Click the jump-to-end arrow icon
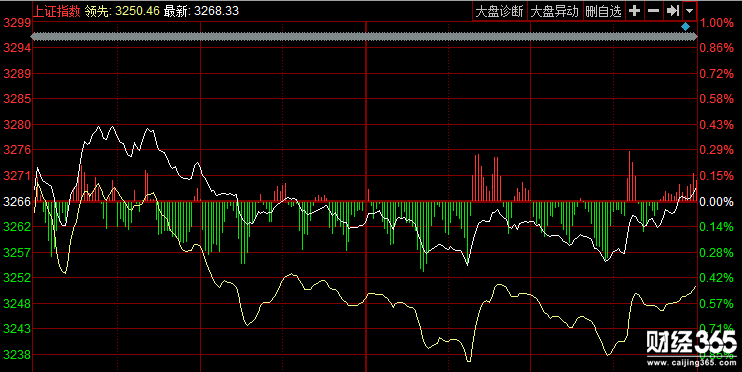The width and height of the screenshot is (742, 372). [672, 10]
